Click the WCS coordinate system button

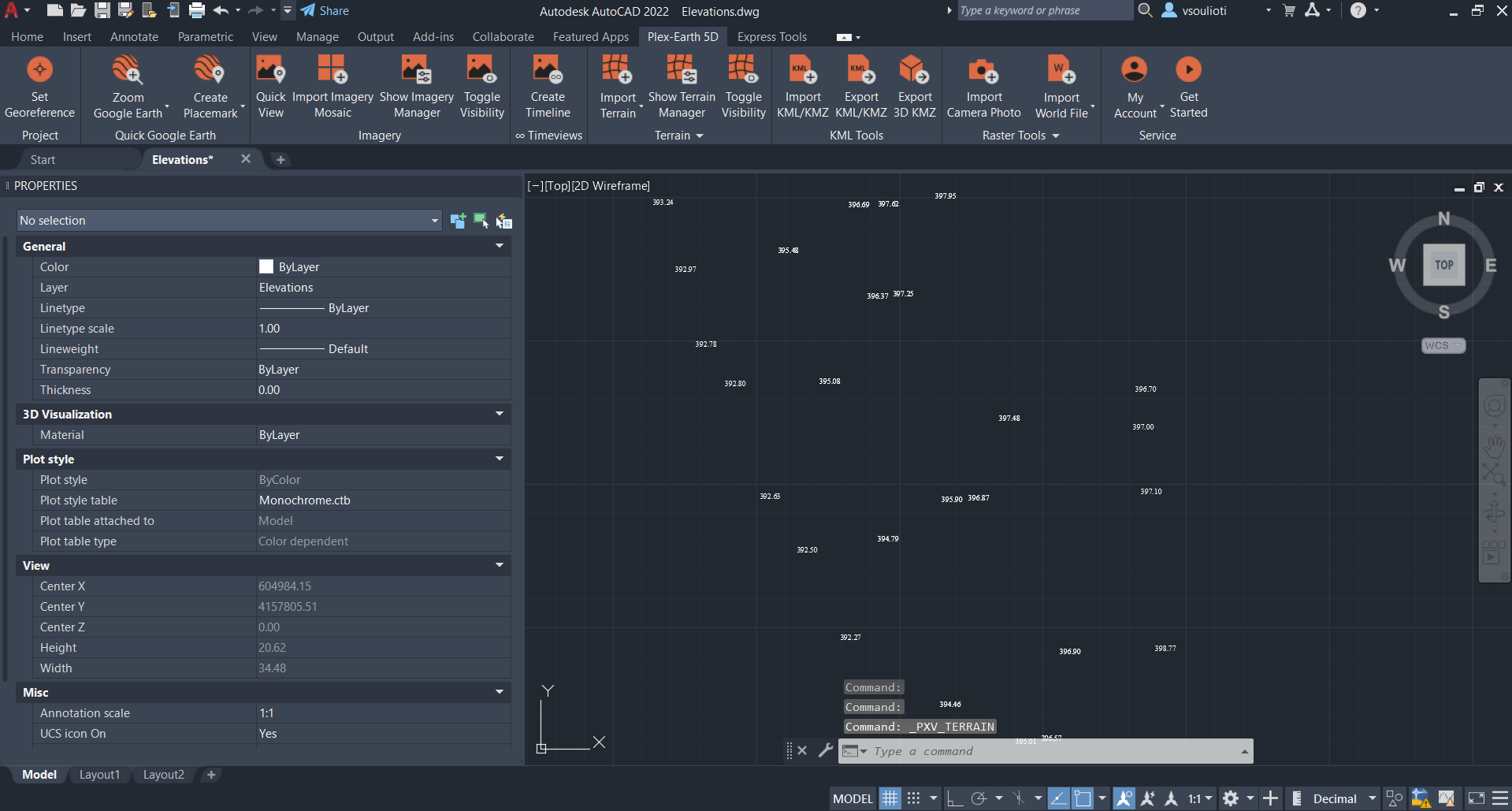[x=1443, y=346]
